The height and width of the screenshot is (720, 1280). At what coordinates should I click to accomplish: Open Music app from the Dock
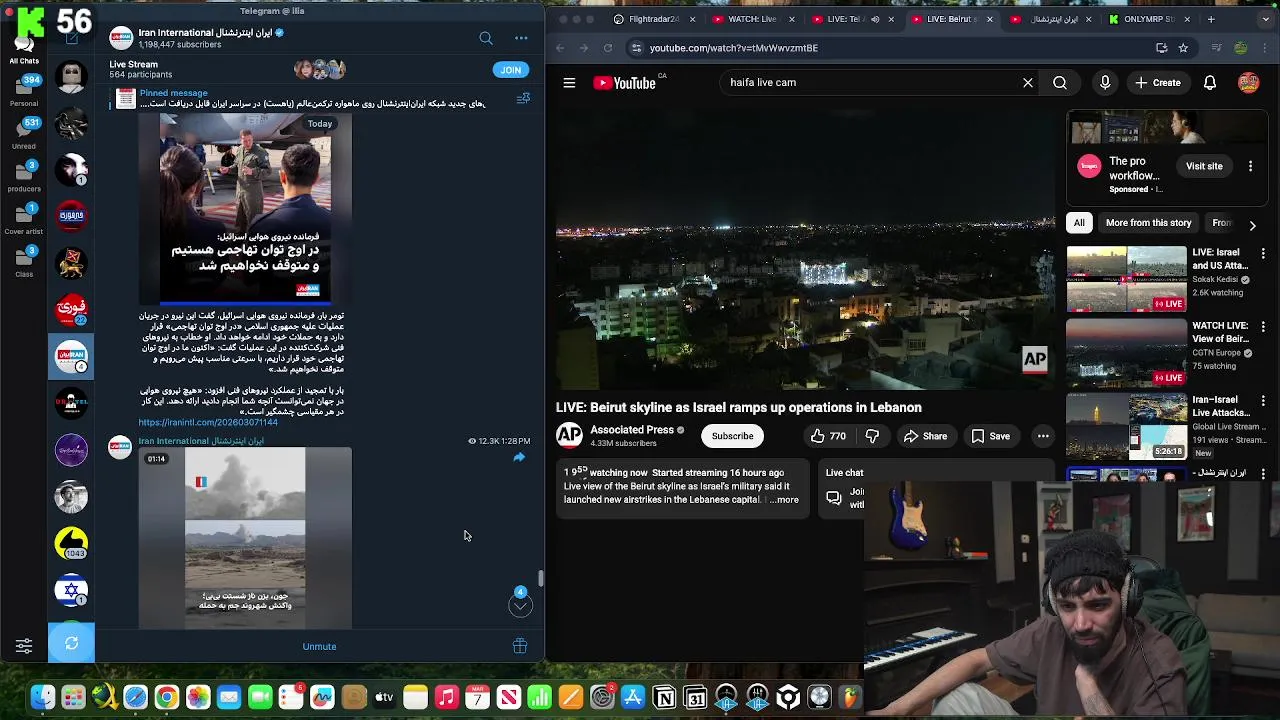tap(447, 697)
